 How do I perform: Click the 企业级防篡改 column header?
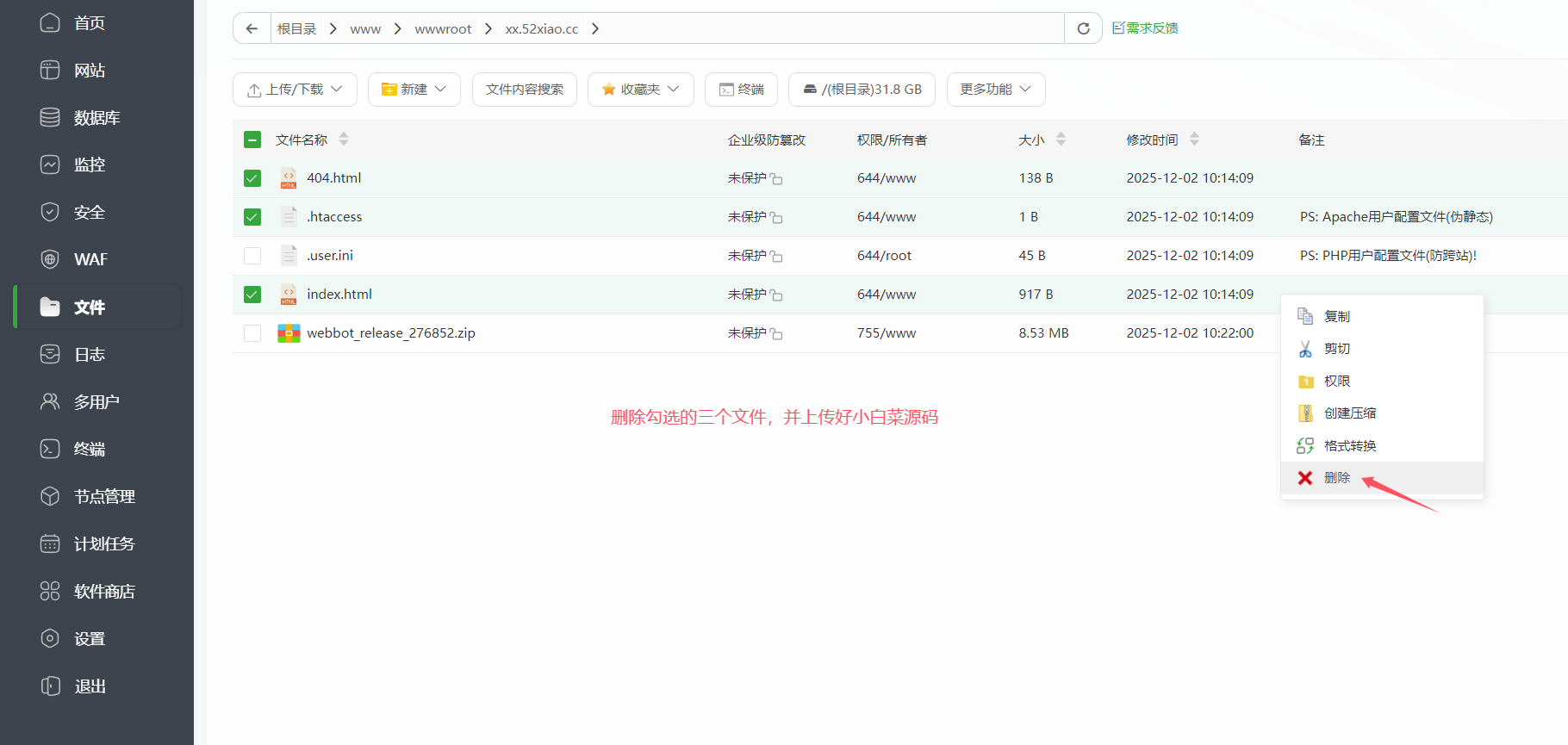pyautogui.click(x=767, y=140)
